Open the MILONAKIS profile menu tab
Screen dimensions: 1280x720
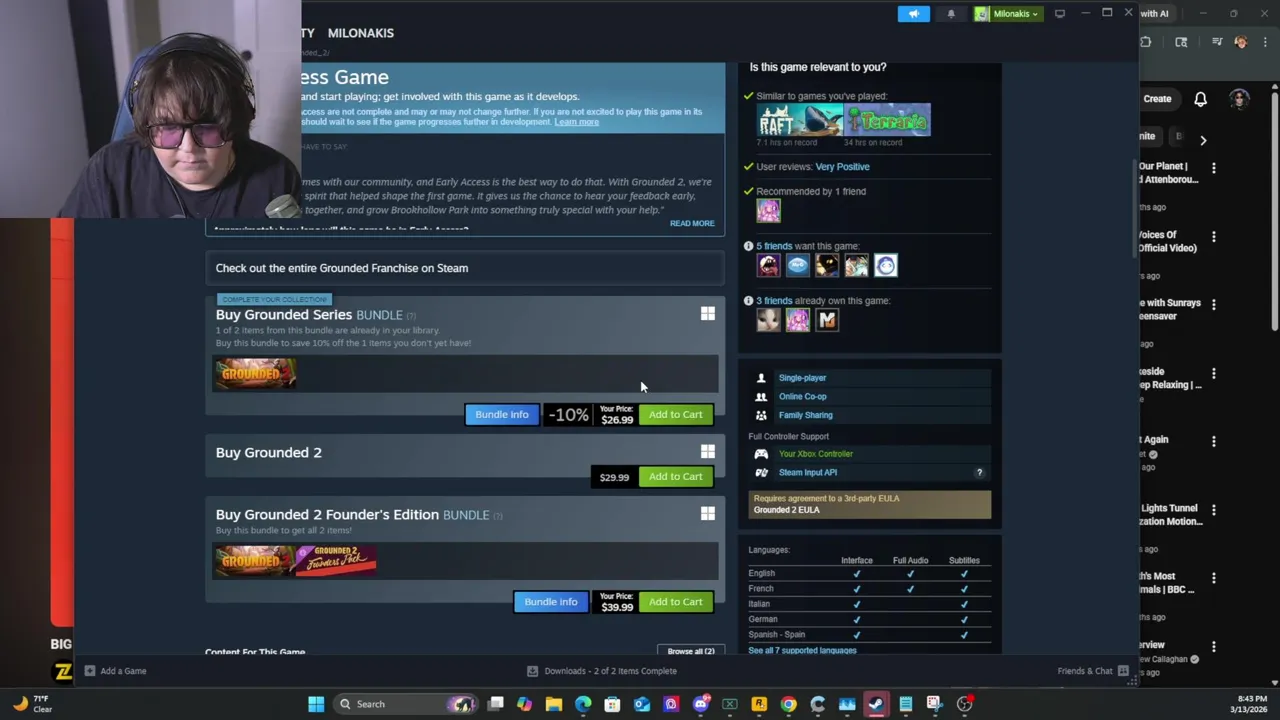coord(360,33)
